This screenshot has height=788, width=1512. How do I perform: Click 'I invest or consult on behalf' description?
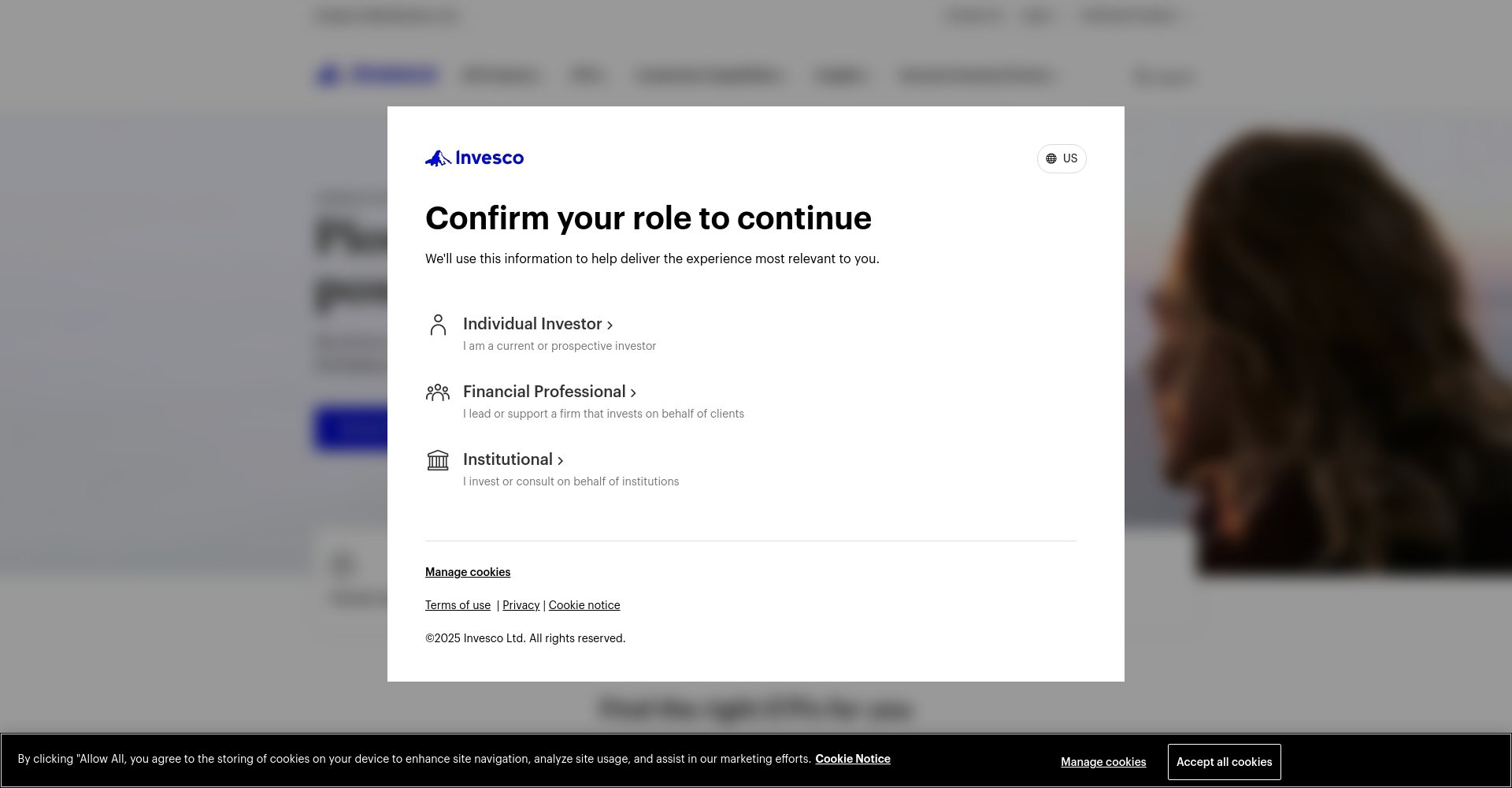(x=571, y=481)
